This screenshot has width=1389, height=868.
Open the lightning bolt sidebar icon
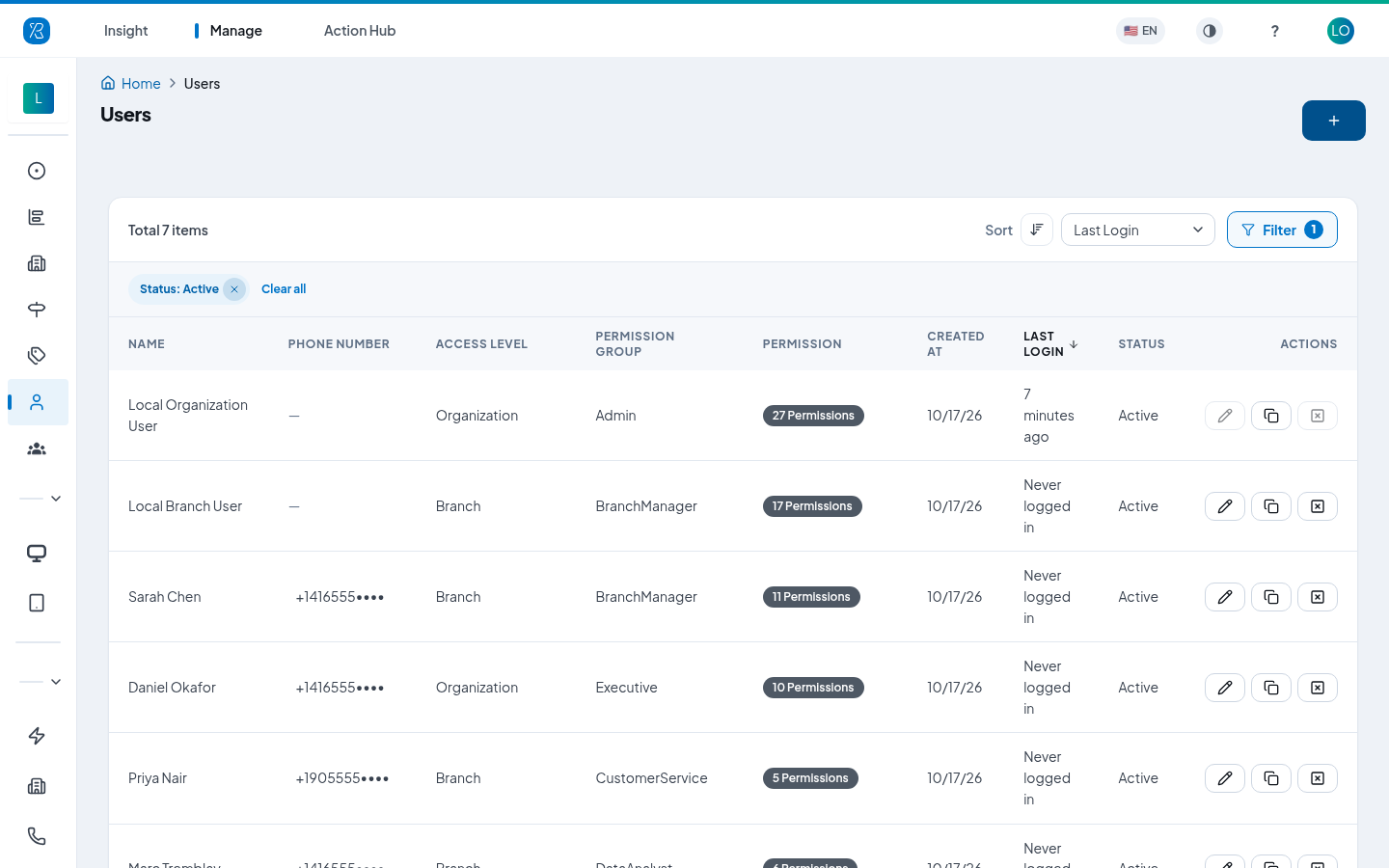tap(37, 736)
